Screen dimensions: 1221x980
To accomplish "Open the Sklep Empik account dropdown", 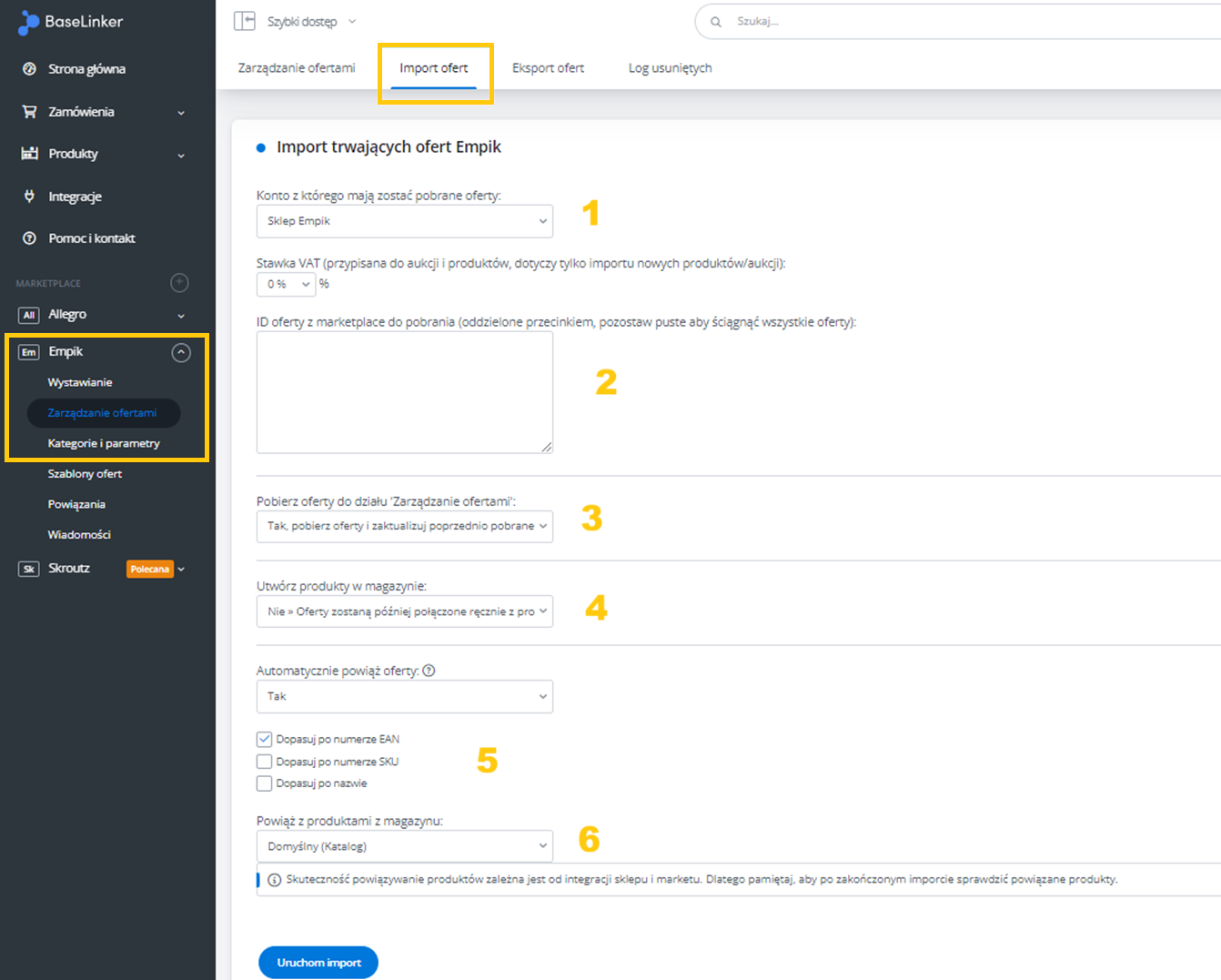I will click(x=404, y=221).
